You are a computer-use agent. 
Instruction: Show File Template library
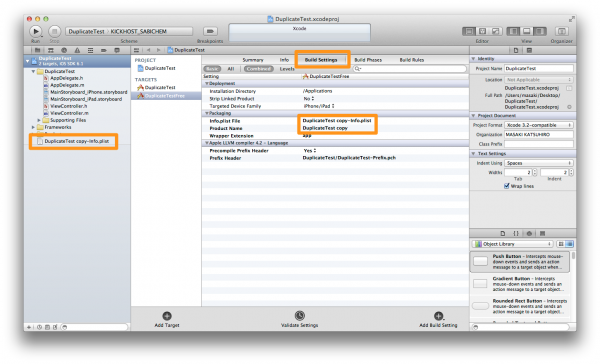[x=503, y=233]
